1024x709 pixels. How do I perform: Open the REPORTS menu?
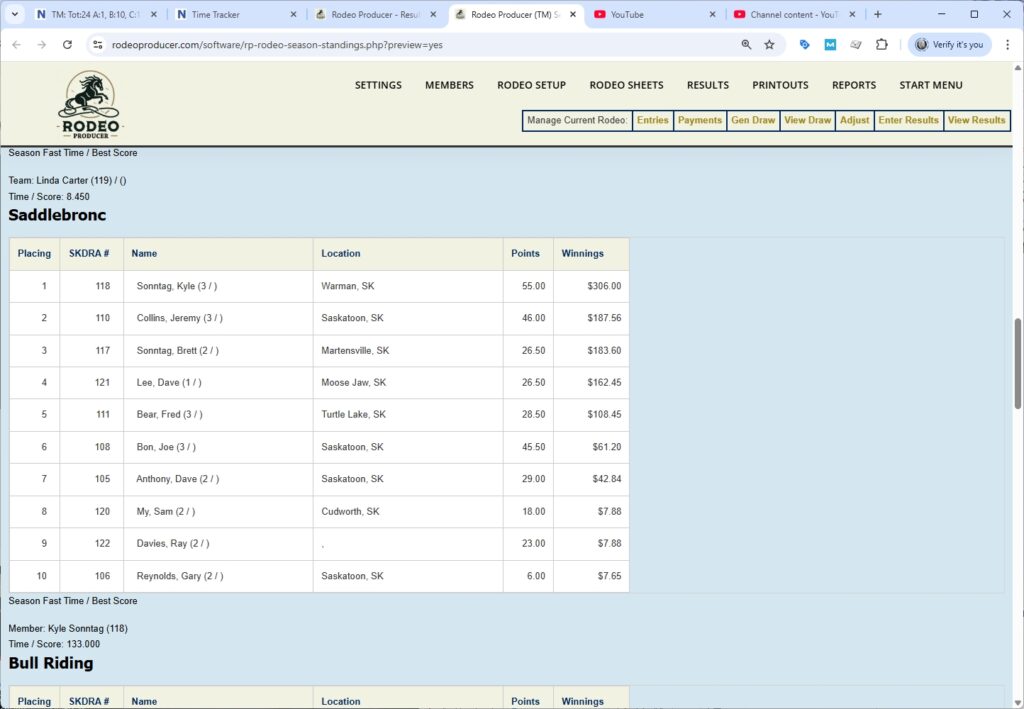[853, 85]
